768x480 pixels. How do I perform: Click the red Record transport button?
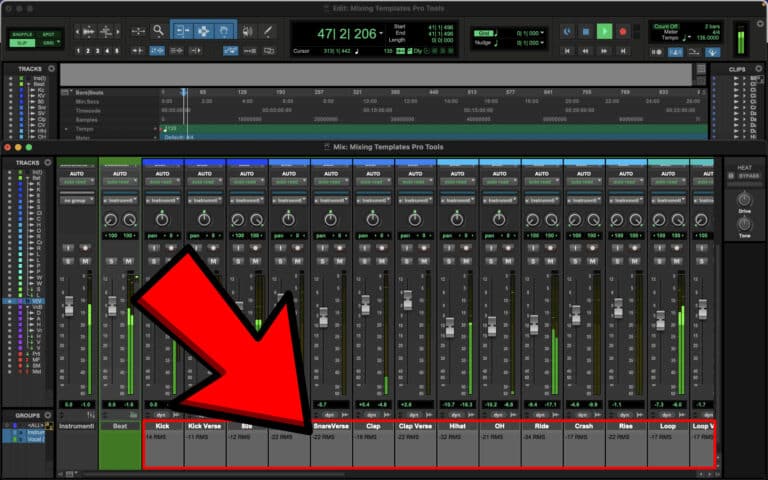click(x=623, y=32)
